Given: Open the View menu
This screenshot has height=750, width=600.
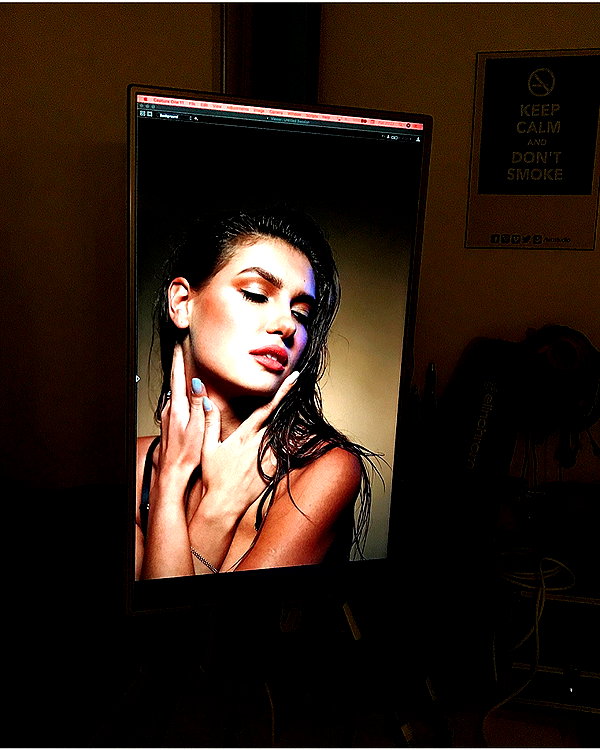Looking at the screenshot, I should (x=217, y=106).
